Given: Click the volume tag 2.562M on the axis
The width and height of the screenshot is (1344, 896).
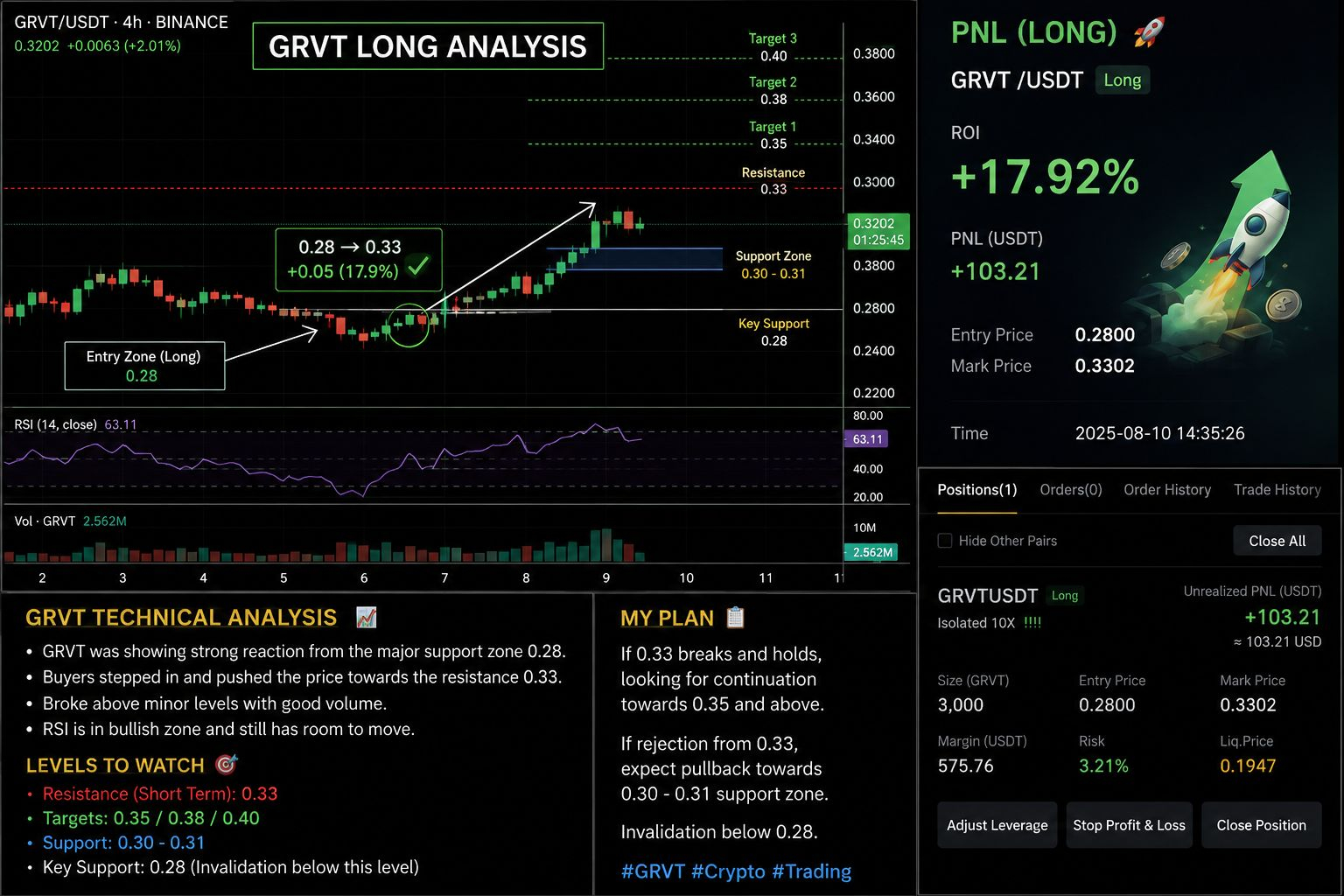Looking at the screenshot, I should [871, 552].
